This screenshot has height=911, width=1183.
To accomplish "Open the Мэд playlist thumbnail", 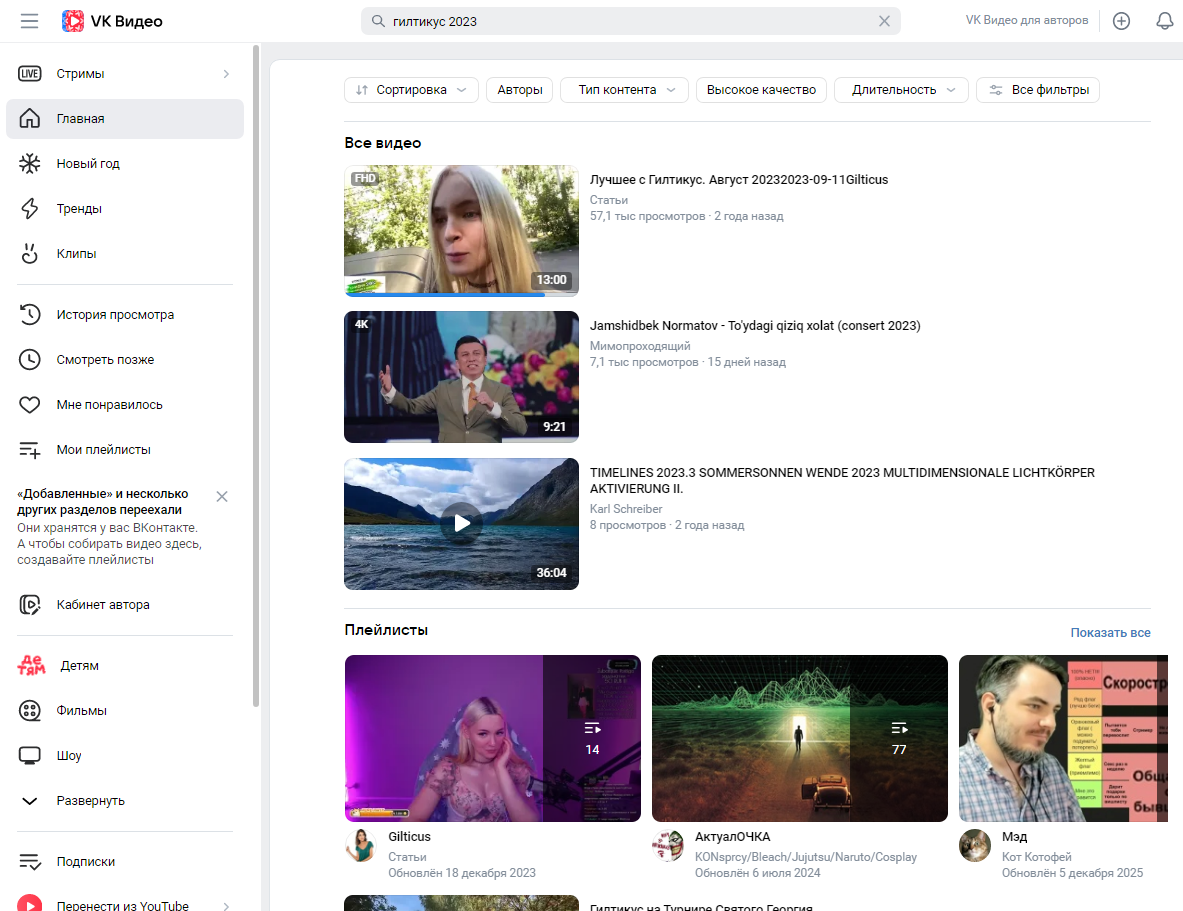I will point(1063,738).
